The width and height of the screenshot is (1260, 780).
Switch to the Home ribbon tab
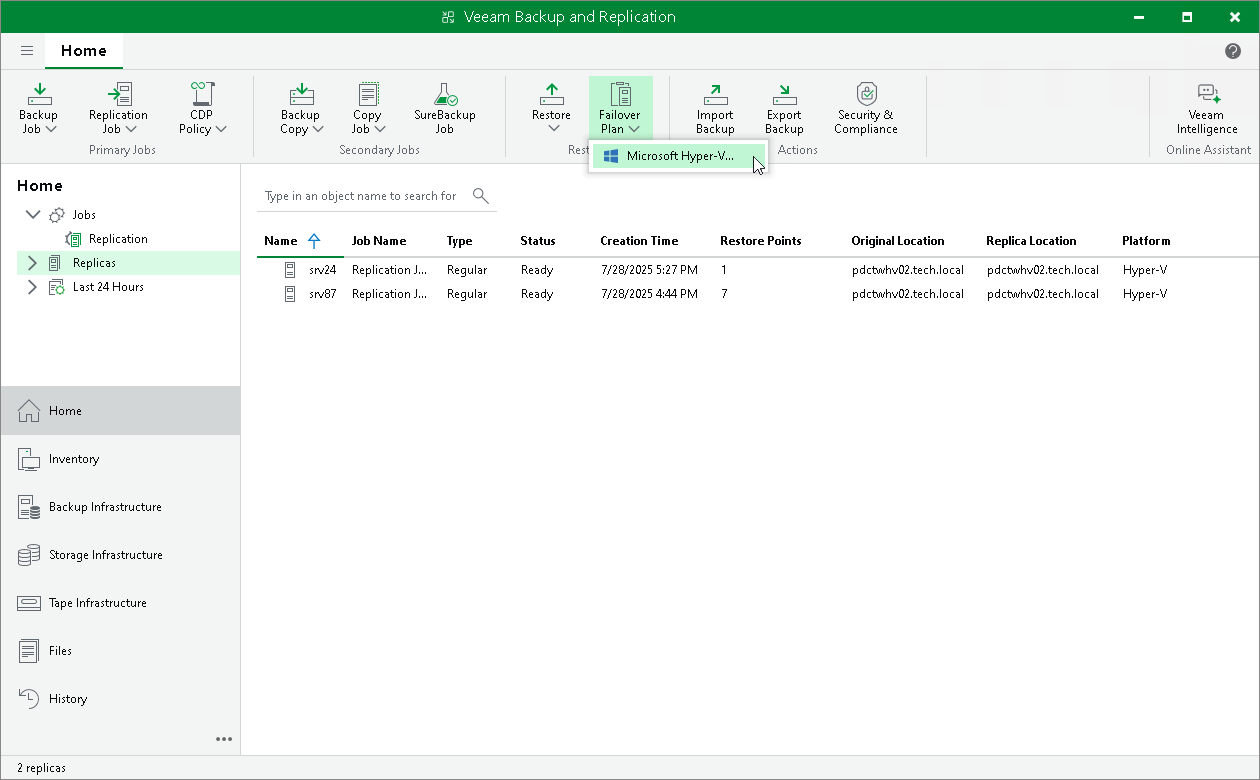click(84, 51)
